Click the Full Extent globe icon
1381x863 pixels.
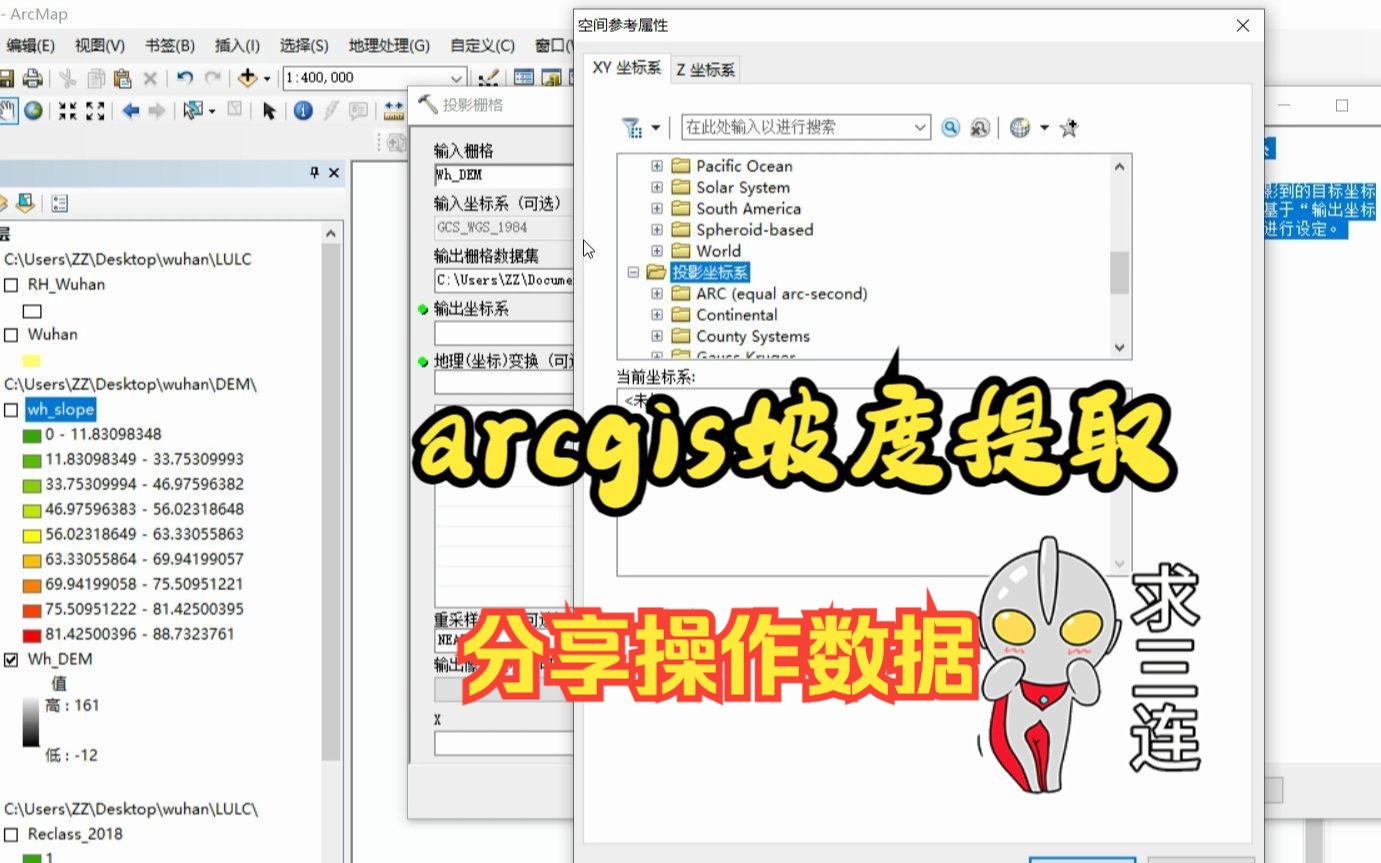coord(33,110)
